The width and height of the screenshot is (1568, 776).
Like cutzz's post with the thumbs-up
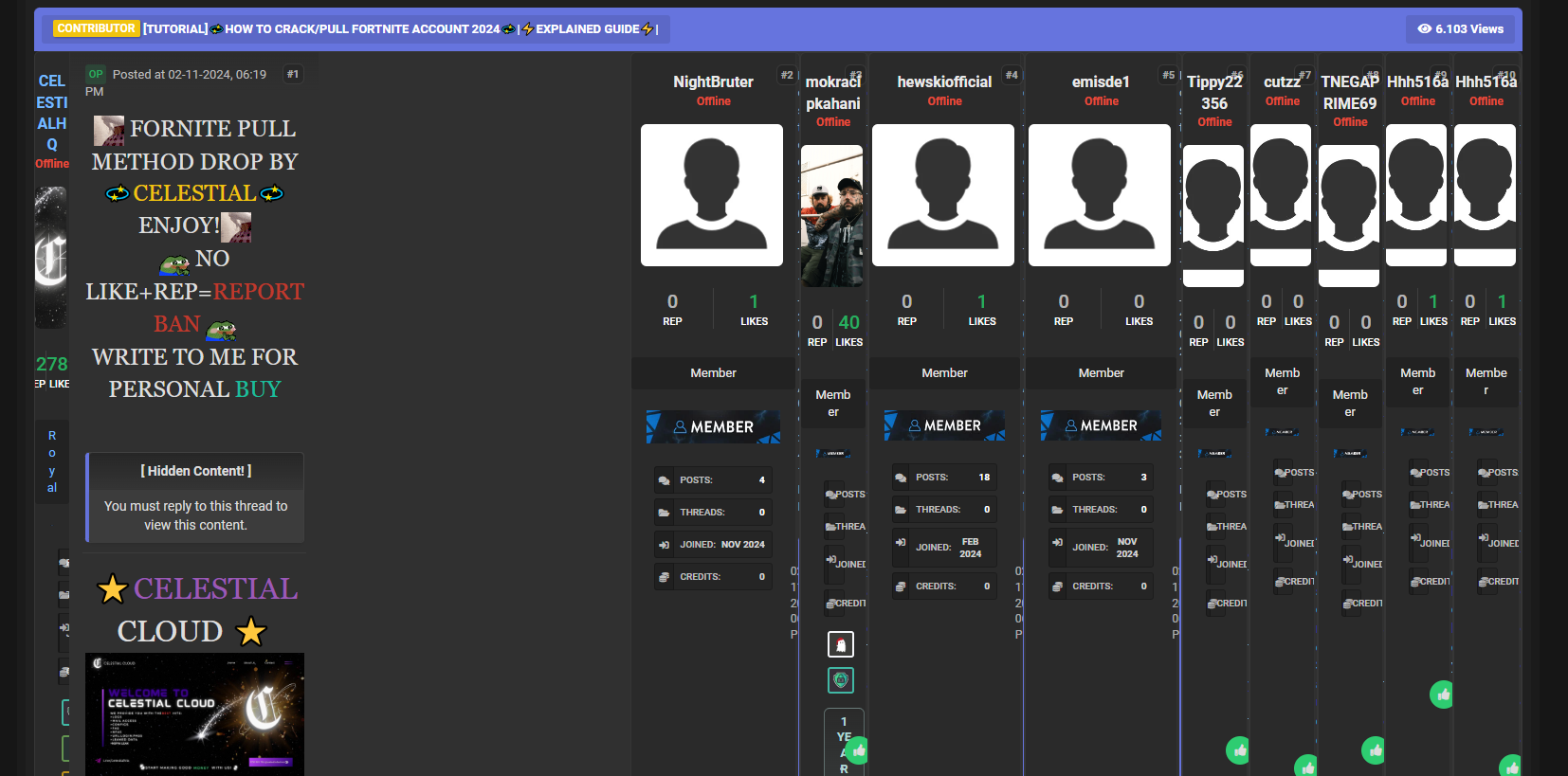1307,766
